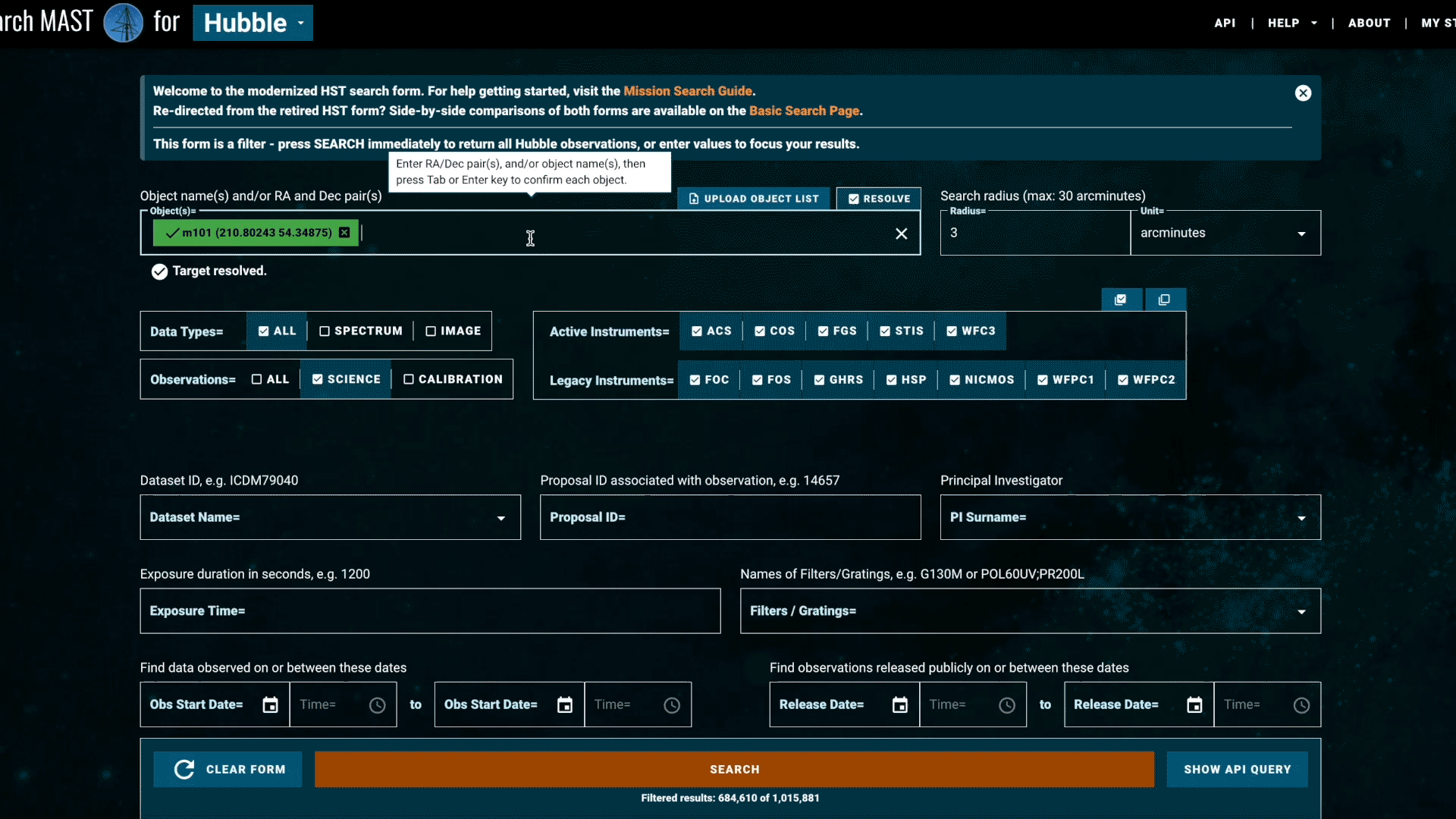Uncheck the GHRS legacy instrument
The width and height of the screenshot is (1456, 819).
[x=839, y=380]
